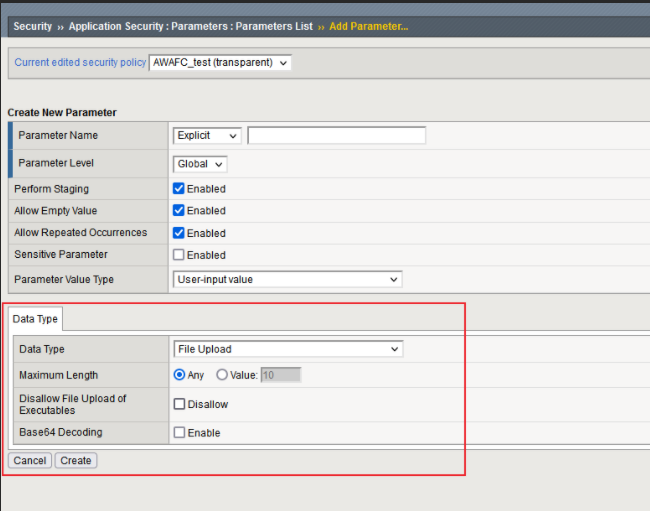650x511 pixels.
Task: Click the Current edited security policy link
Action: point(79,62)
